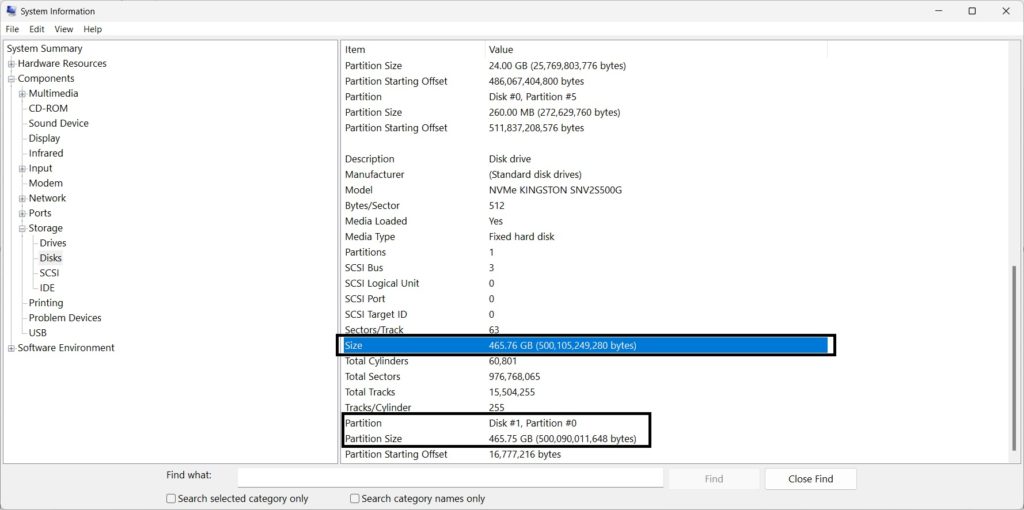This screenshot has height=510, width=1024.
Task: Select Drives under Storage
Action: 53,244
